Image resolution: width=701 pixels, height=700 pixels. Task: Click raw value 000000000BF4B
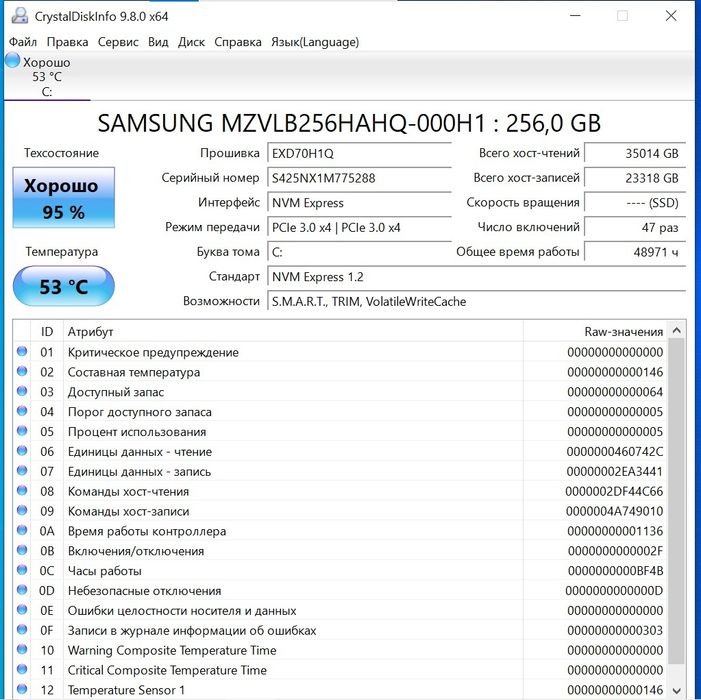(615, 571)
